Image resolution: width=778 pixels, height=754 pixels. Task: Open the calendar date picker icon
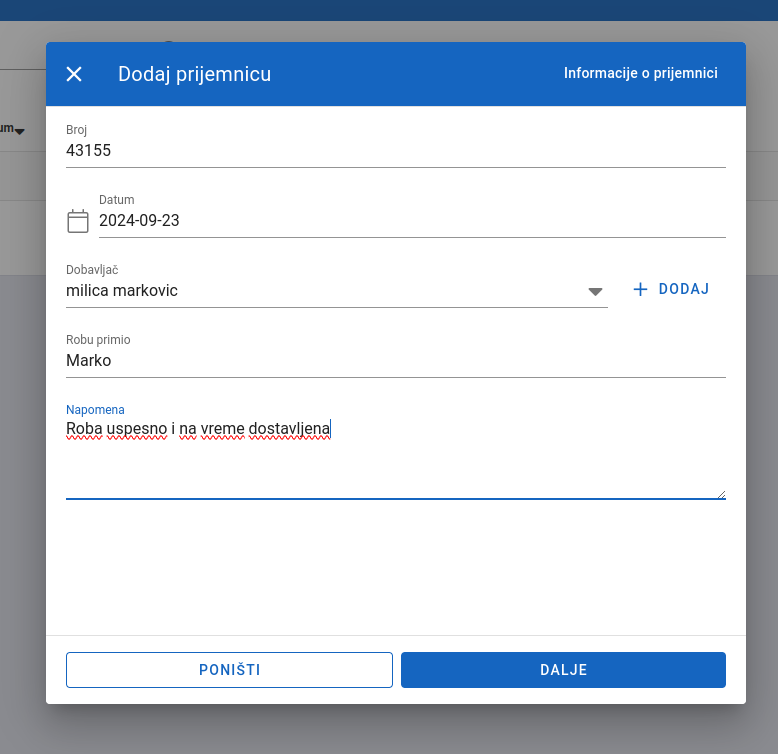tap(78, 221)
